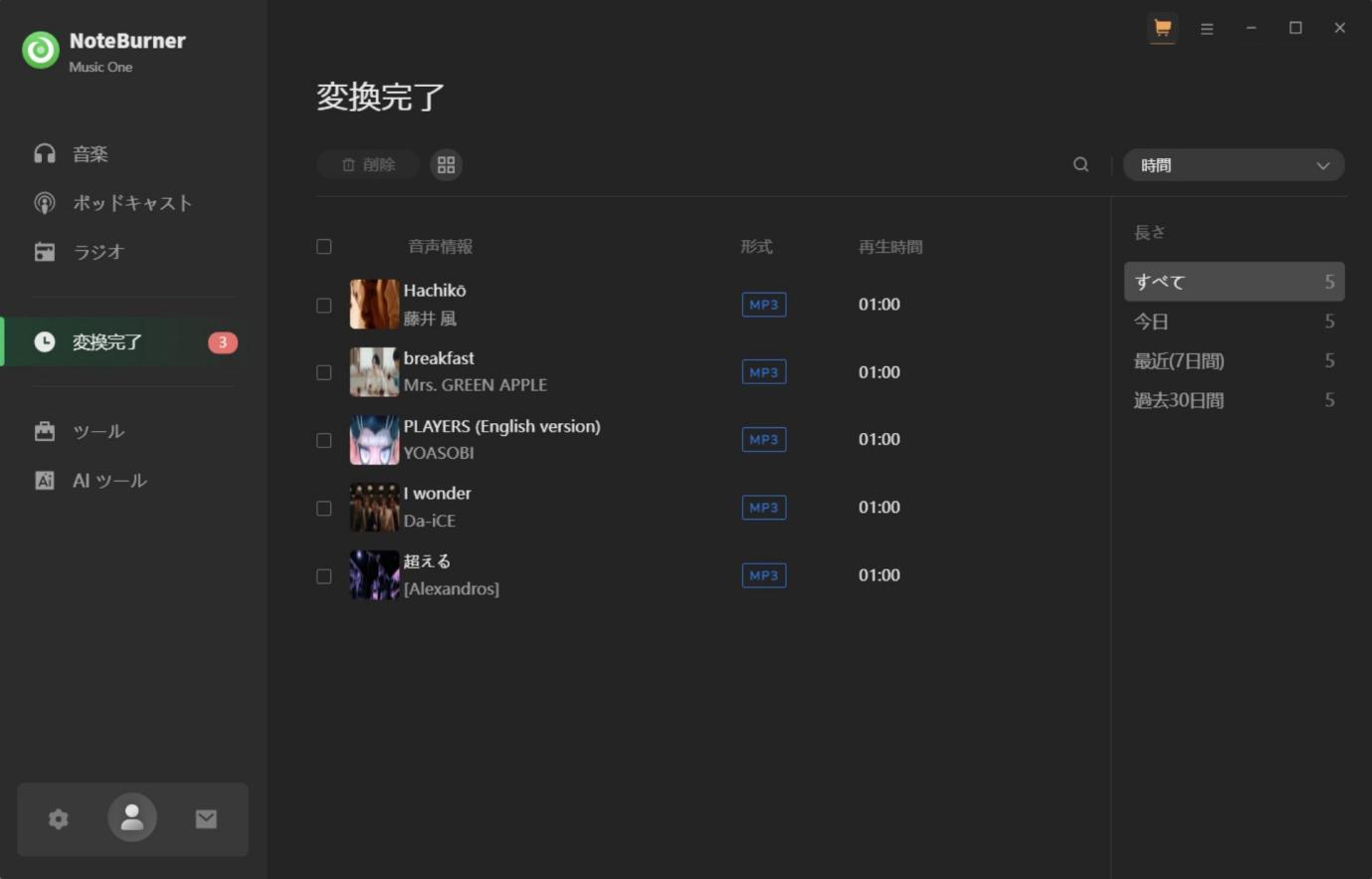Click PLAYERS (English version) title
Viewport: 1372px width, 879px height.
502,426
